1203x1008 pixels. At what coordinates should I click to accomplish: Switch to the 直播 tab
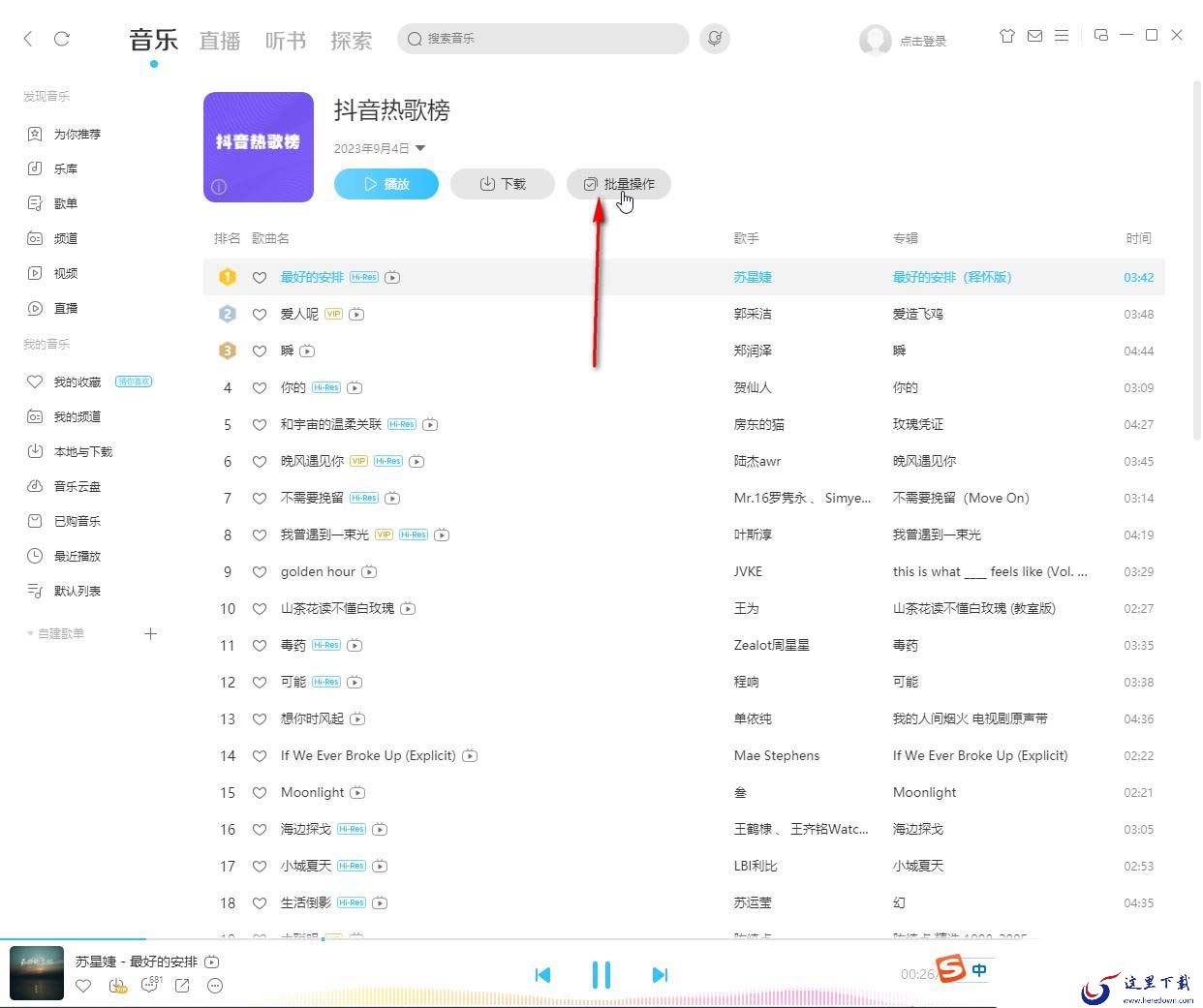coord(220,40)
